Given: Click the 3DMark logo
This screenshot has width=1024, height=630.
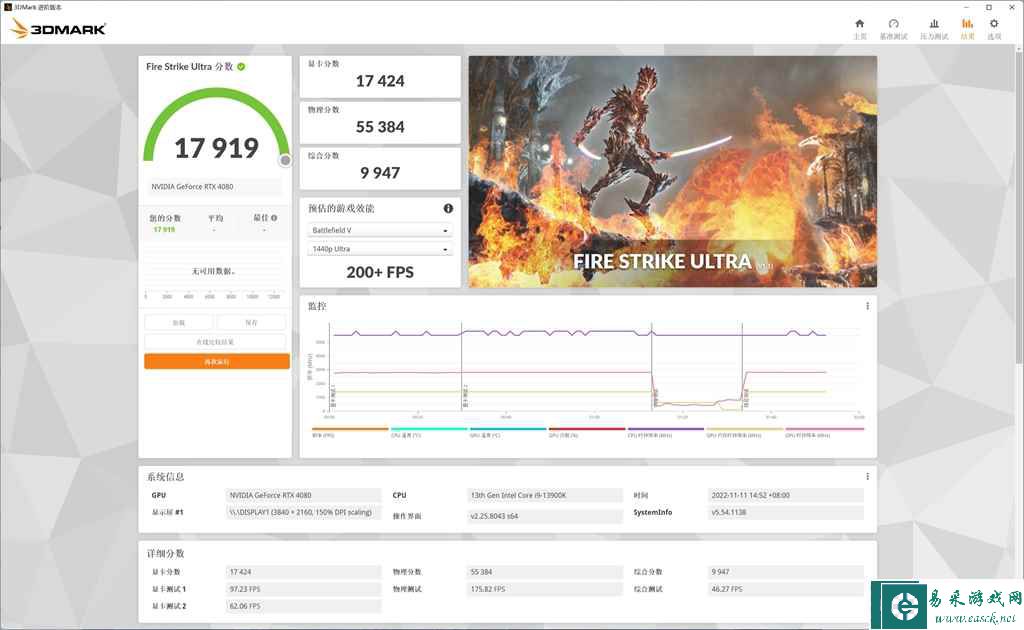Looking at the screenshot, I should coord(58,29).
